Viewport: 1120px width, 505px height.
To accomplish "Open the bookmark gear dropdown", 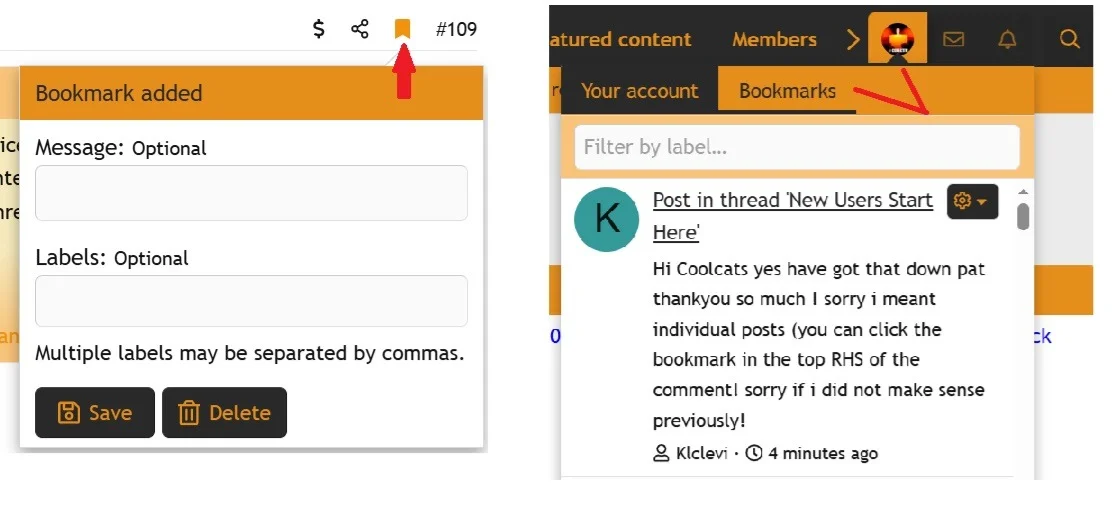I will (972, 201).
